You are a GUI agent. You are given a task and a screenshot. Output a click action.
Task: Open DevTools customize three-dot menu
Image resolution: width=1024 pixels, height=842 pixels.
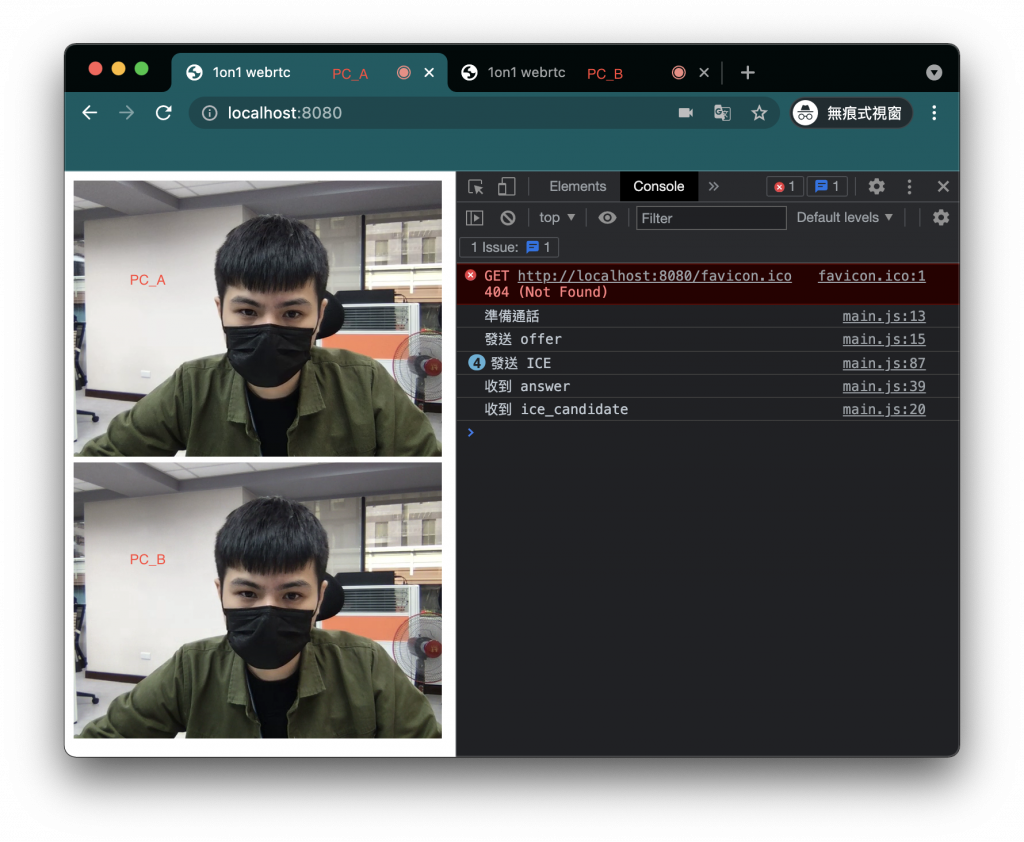tap(909, 187)
